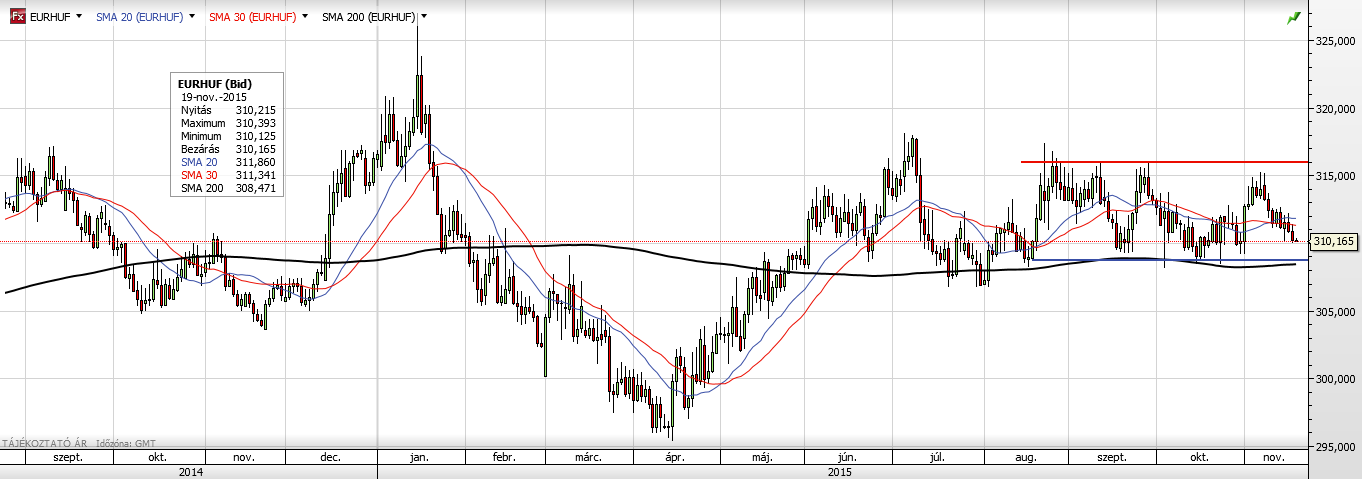Click the Nyitás 310,215 row

tap(228, 109)
